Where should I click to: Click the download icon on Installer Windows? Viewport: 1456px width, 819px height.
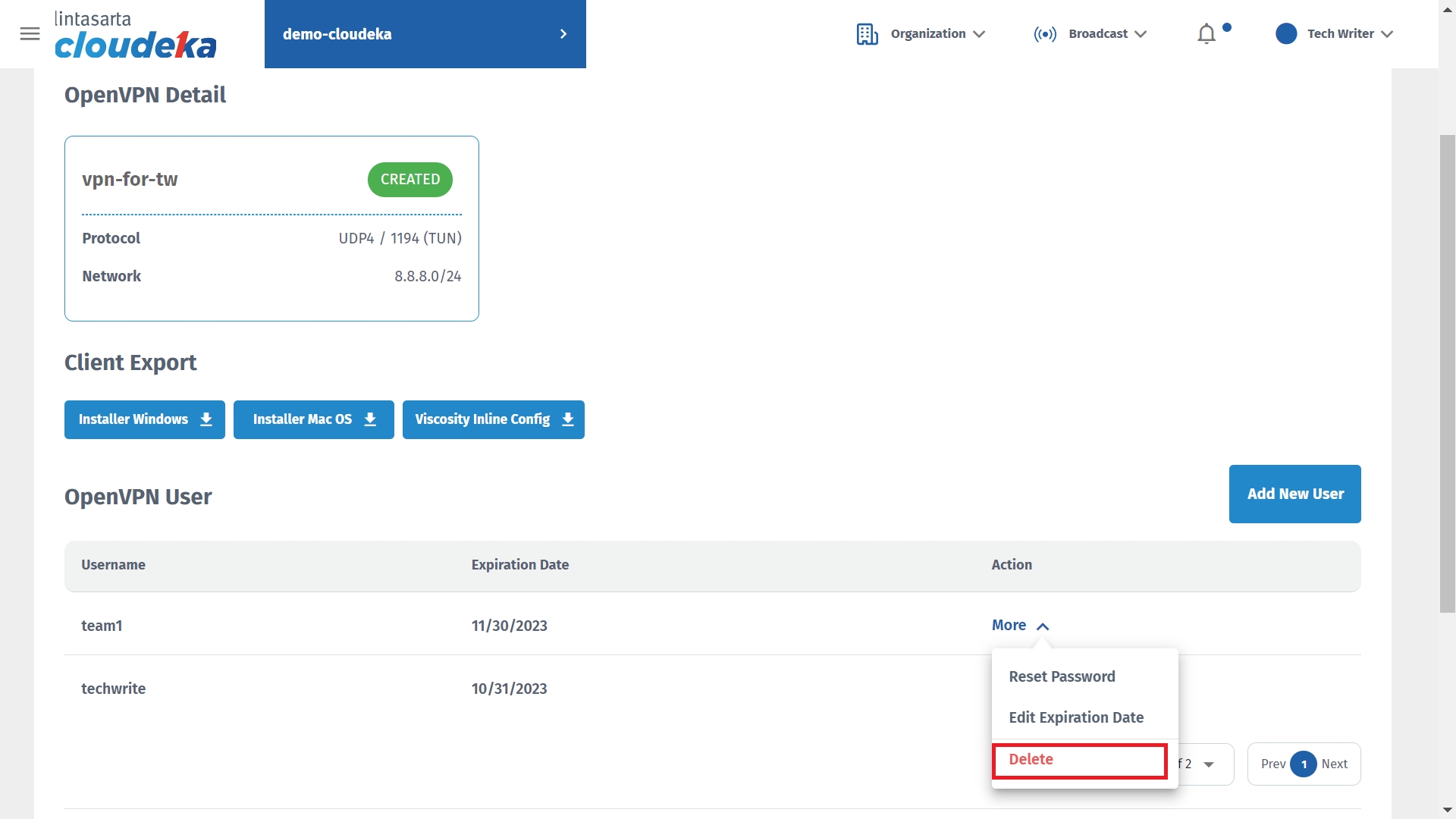206,419
